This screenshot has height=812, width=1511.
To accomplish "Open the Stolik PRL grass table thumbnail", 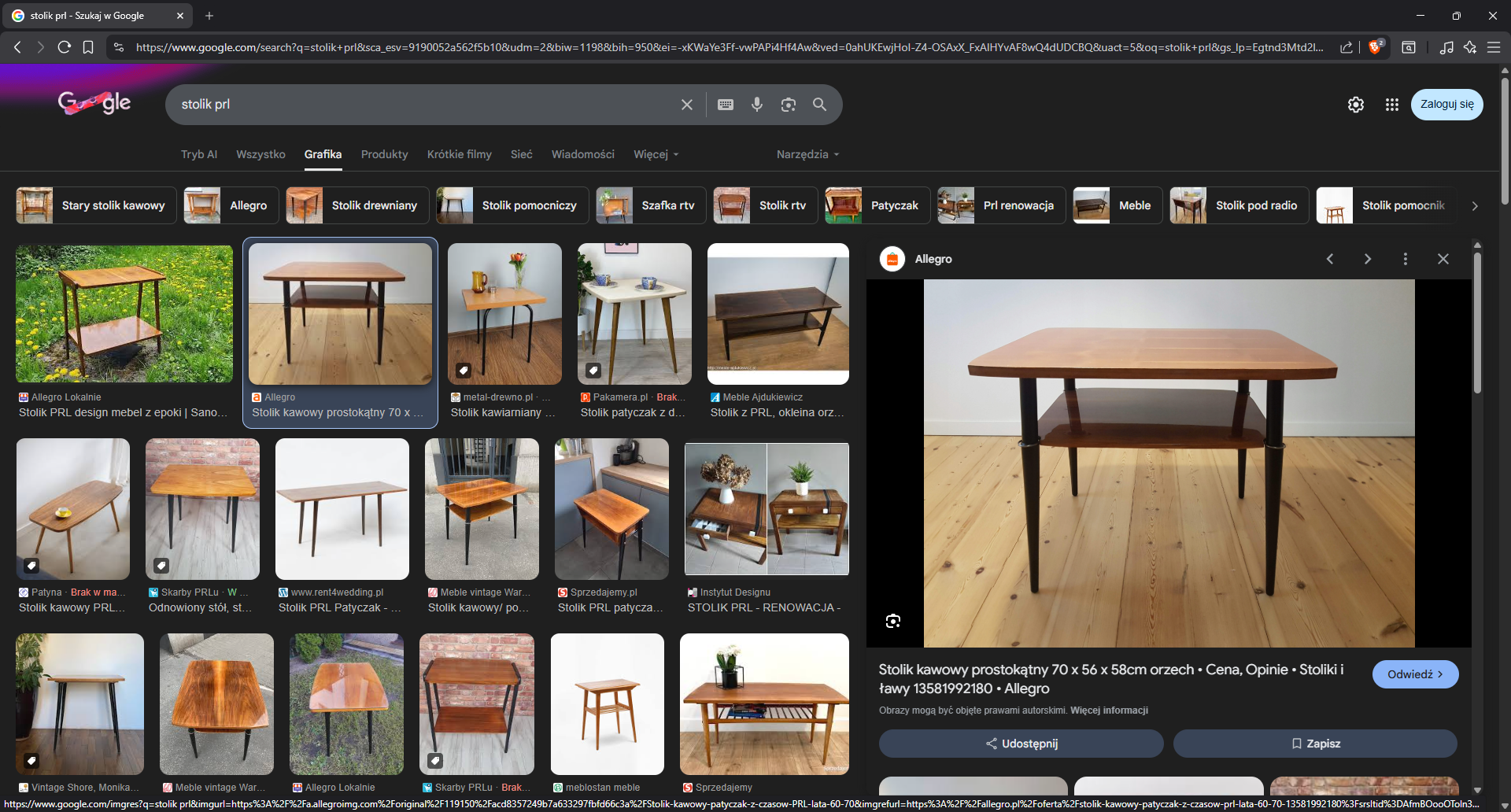I will tap(124, 314).
